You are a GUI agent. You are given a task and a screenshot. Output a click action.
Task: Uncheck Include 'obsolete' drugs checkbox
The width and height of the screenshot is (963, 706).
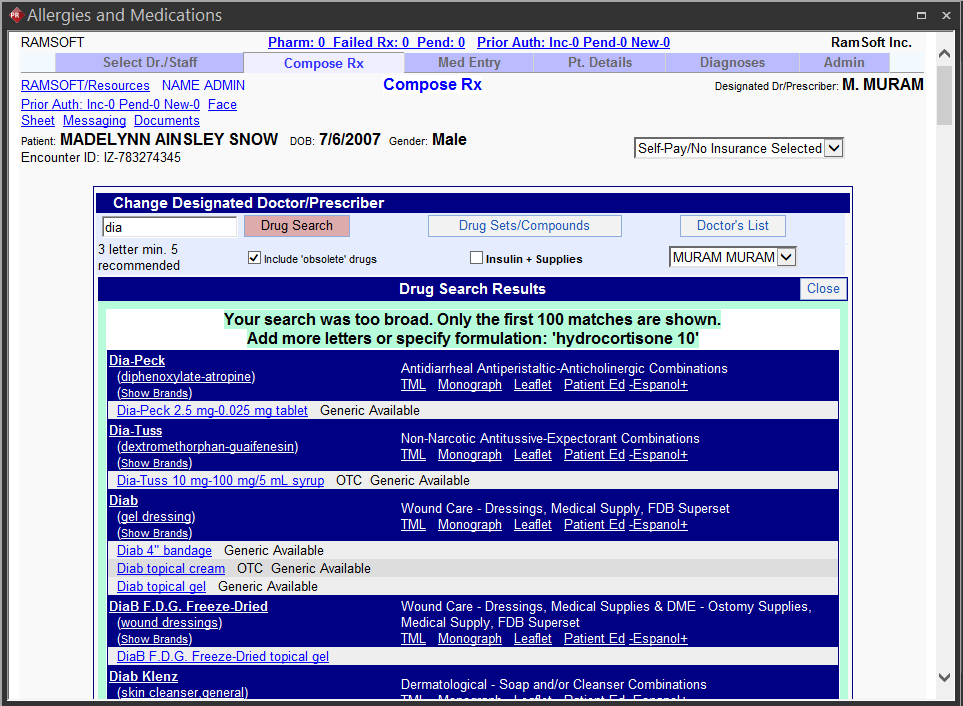254,258
